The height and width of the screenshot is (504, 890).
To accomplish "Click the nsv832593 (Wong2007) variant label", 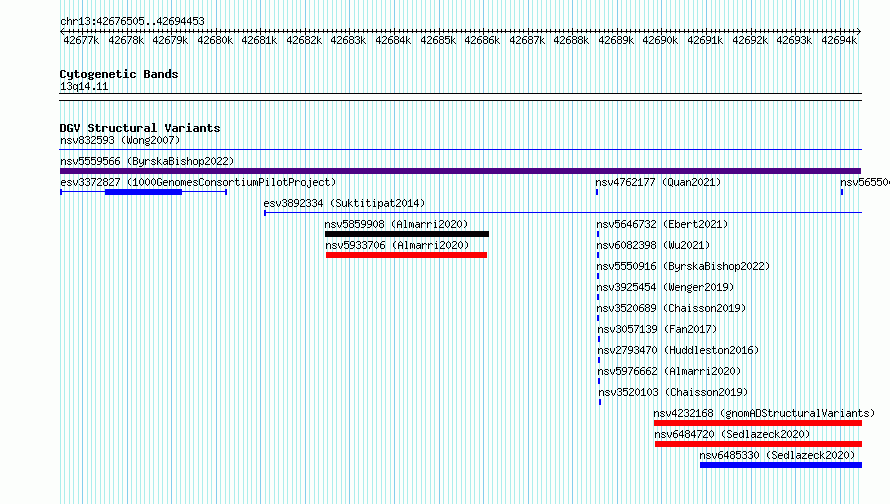I will 120,140.
